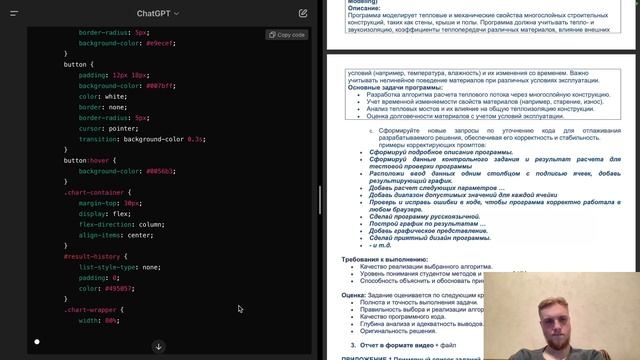The width and height of the screenshot is (640, 360).
Task: Click 'Отчет в формате видео' text
Action: pyautogui.click(x=397, y=345)
